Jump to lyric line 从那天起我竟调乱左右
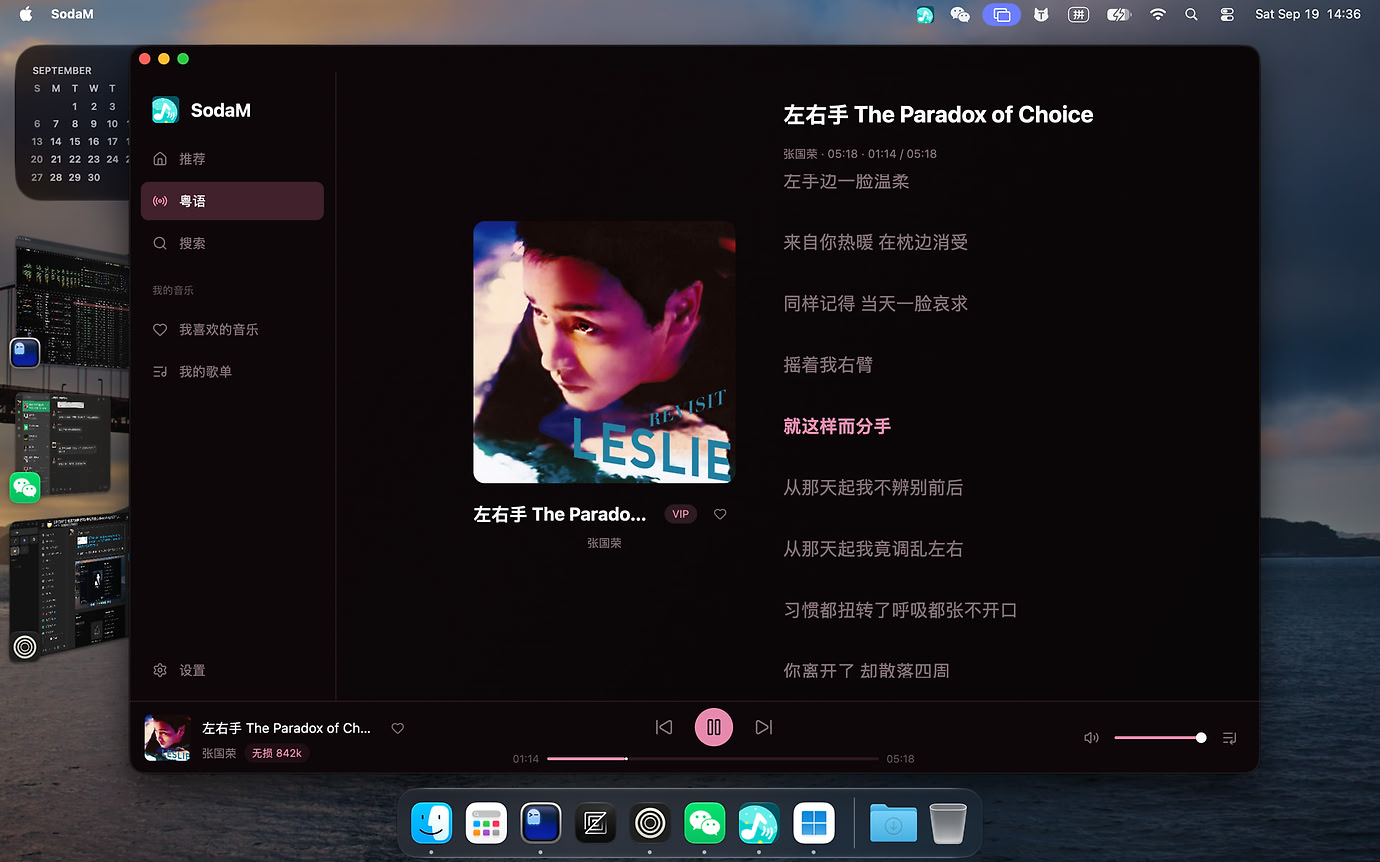The height and width of the screenshot is (862, 1380). tap(873, 548)
